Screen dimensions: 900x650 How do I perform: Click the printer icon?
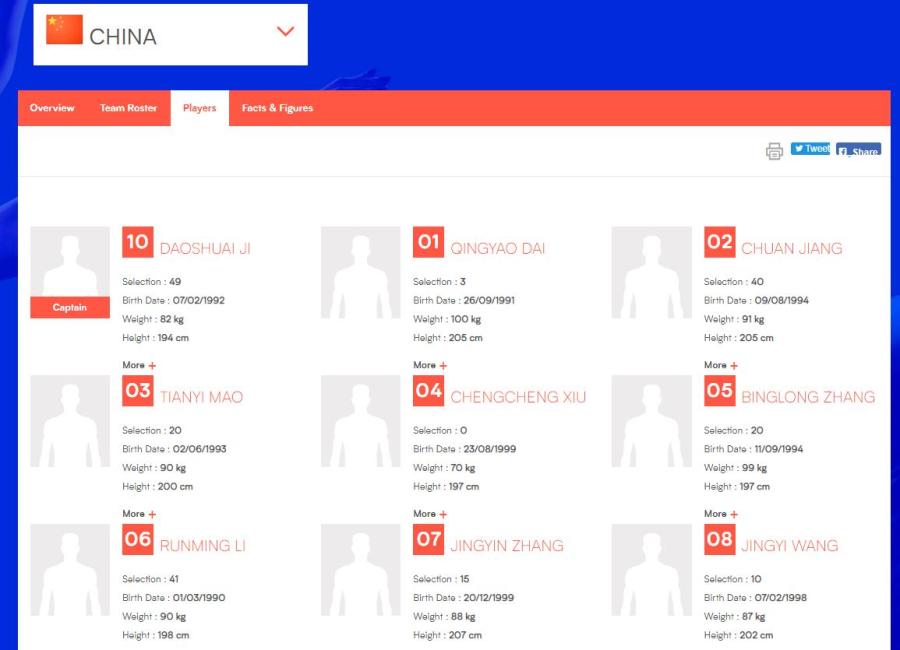click(x=774, y=151)
